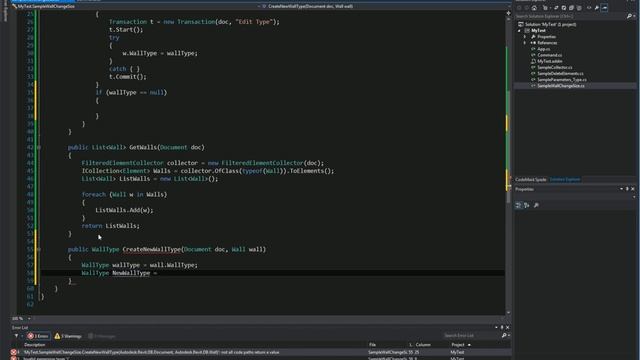Close the Properties panel
Screen dimensions: 640x360
pos(633,189)
